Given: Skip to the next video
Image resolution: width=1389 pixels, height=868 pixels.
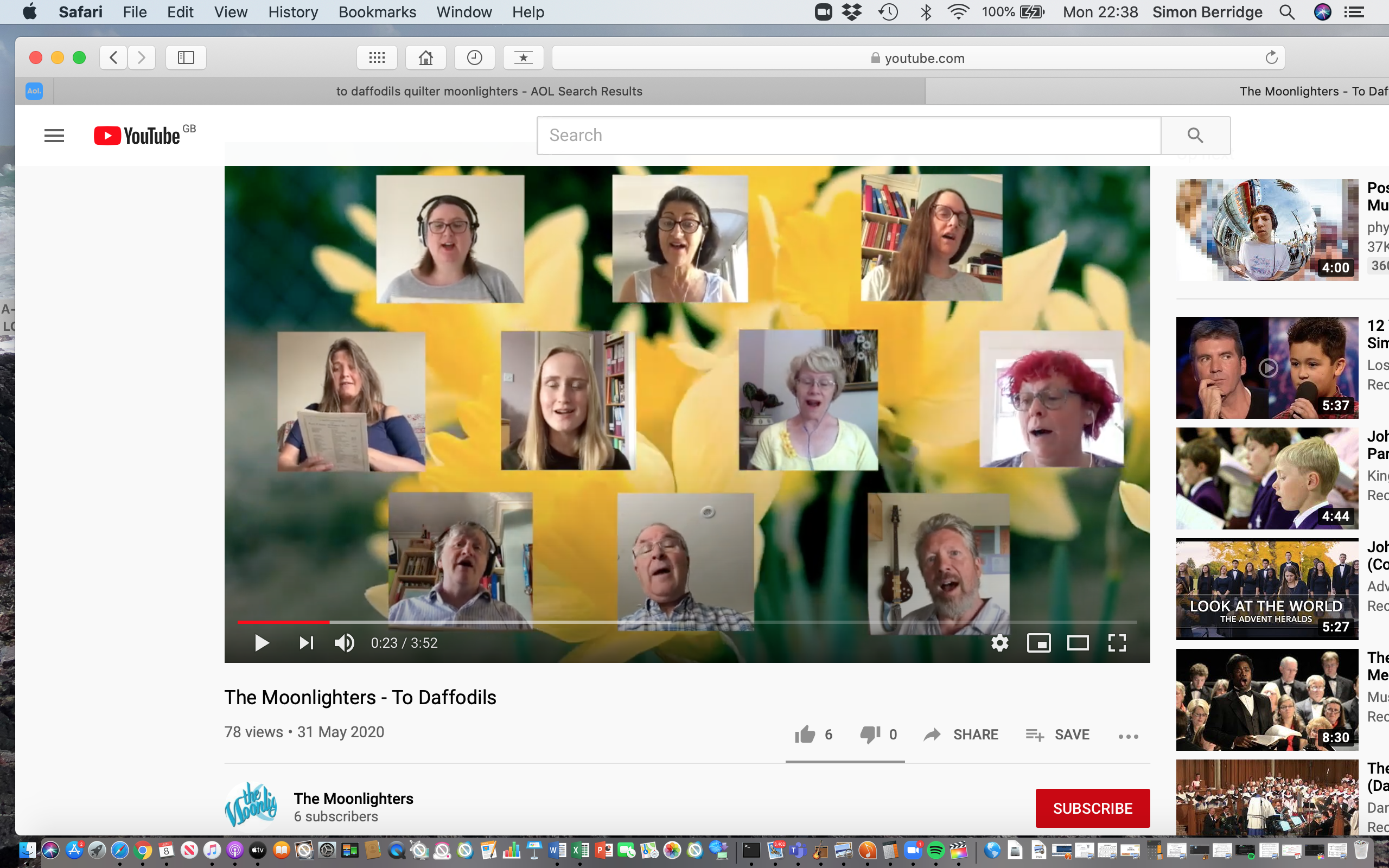Looking at the screenshot, I should click(307, 643).
